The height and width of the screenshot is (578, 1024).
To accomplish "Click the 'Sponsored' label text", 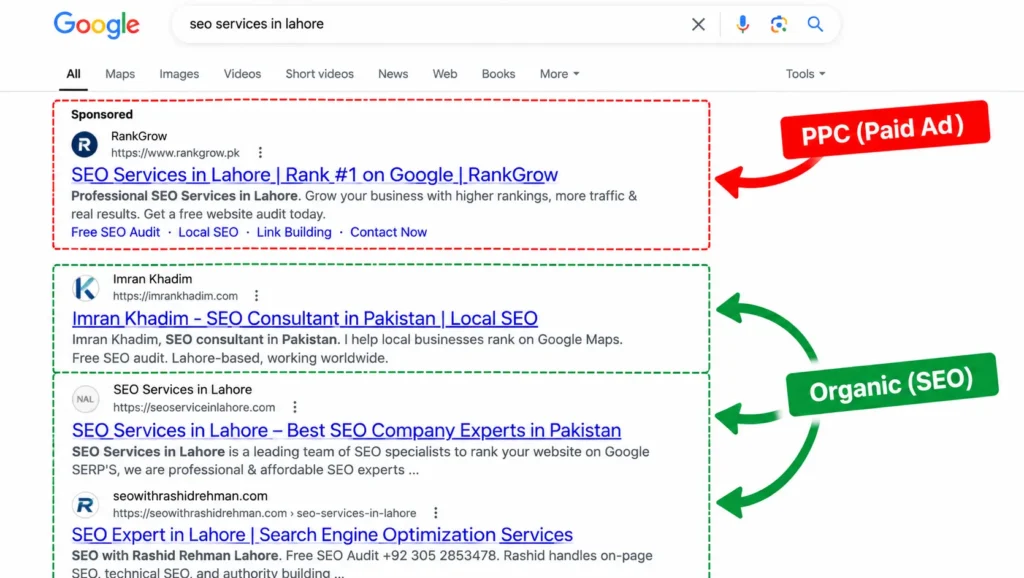I will tap(102, 114).
